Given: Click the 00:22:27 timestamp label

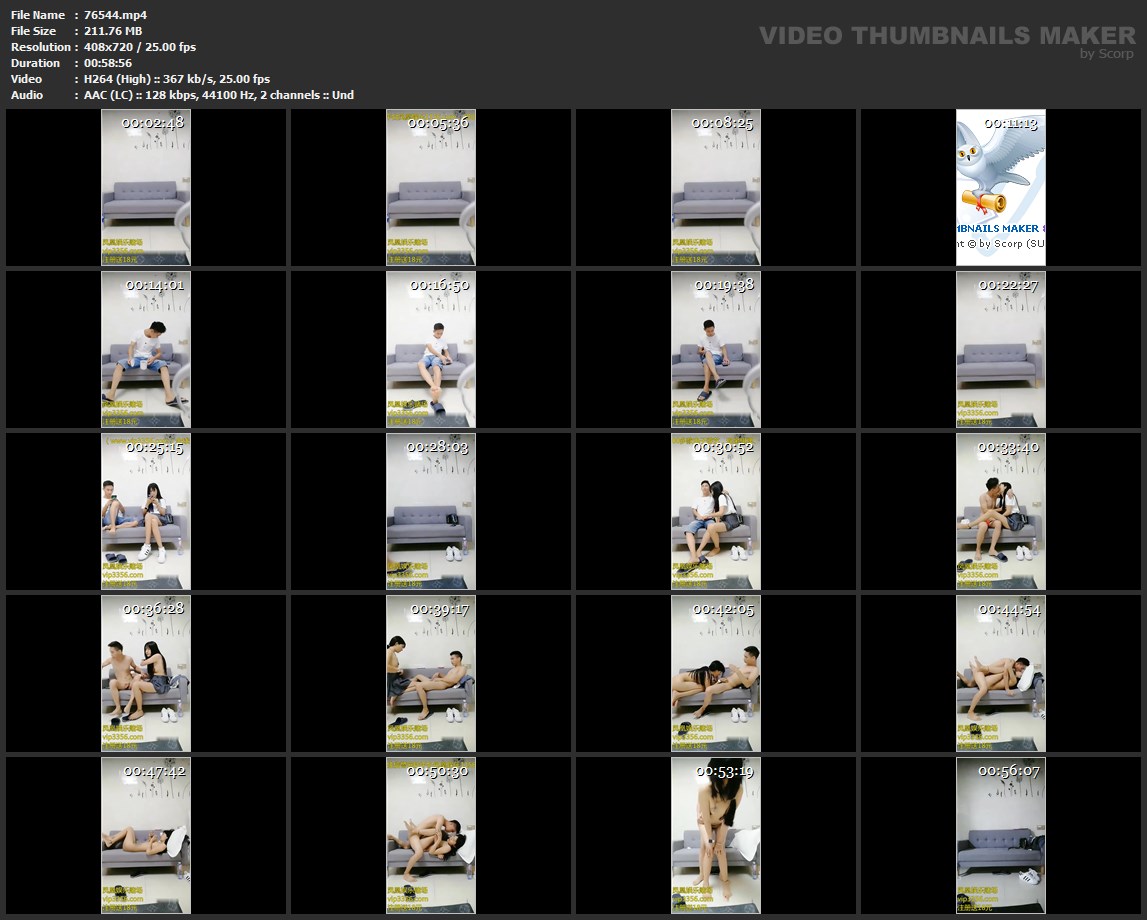Looking at the screenshot, I should pos(1008,285).
